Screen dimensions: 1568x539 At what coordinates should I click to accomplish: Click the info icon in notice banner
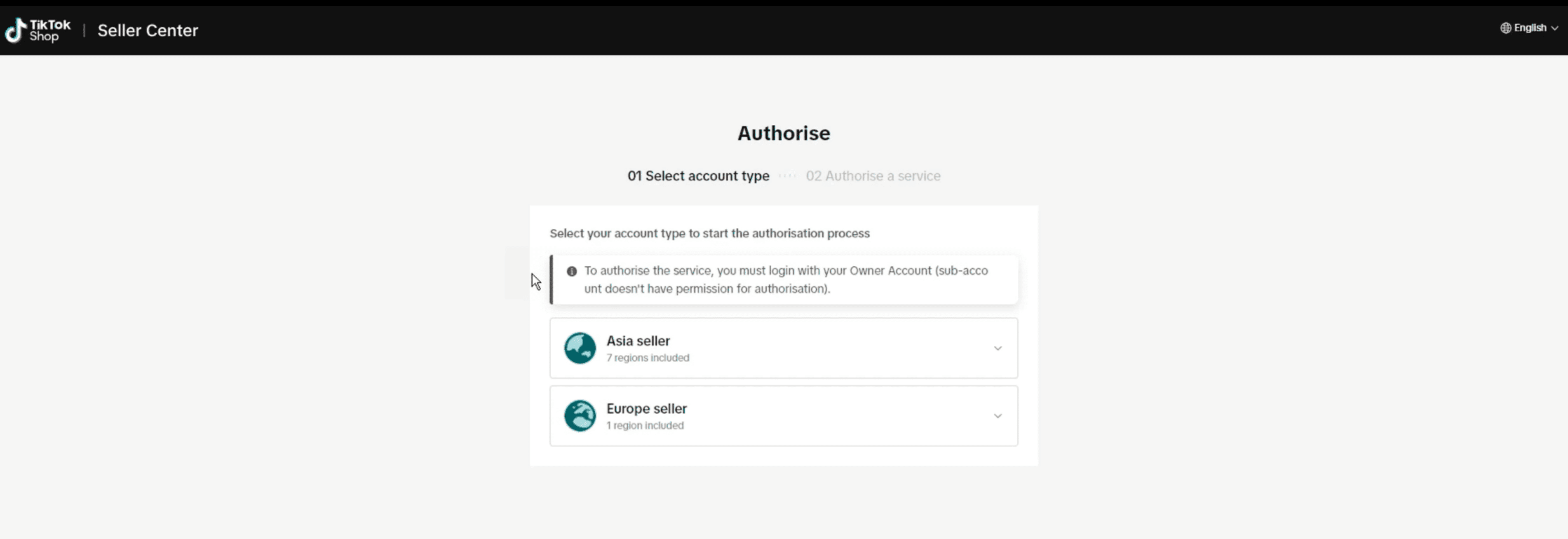point(572,271)
